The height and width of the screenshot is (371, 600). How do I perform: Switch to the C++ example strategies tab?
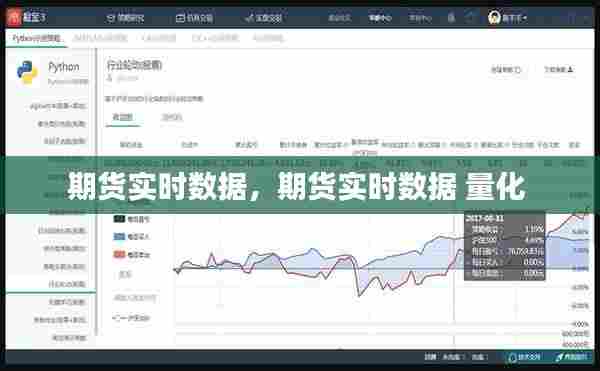click(215, 38)
